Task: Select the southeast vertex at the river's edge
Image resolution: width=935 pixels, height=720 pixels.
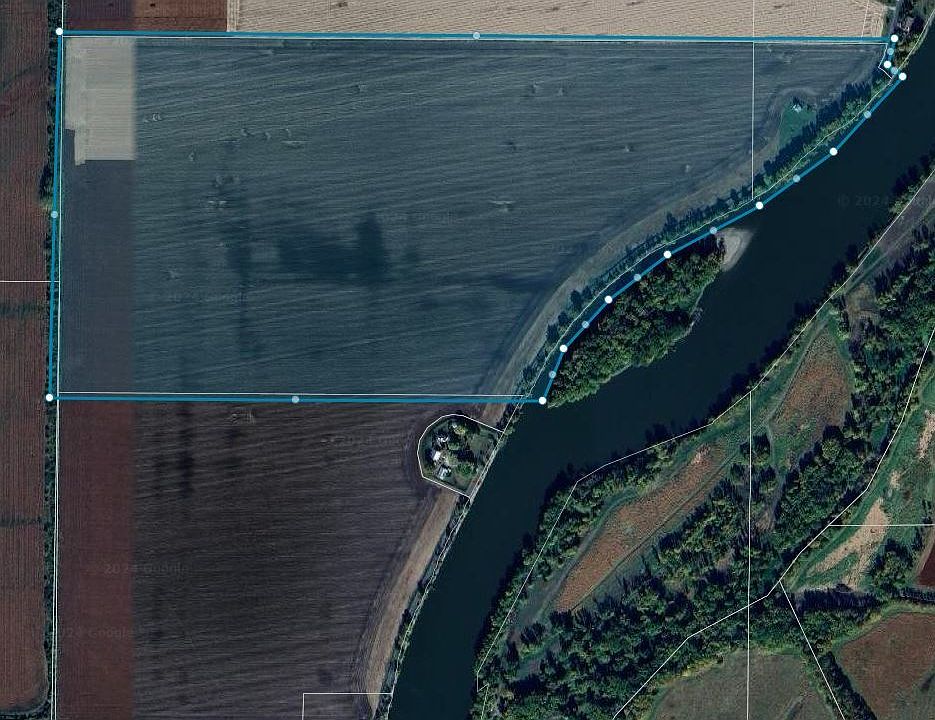Action: [542, 401]
